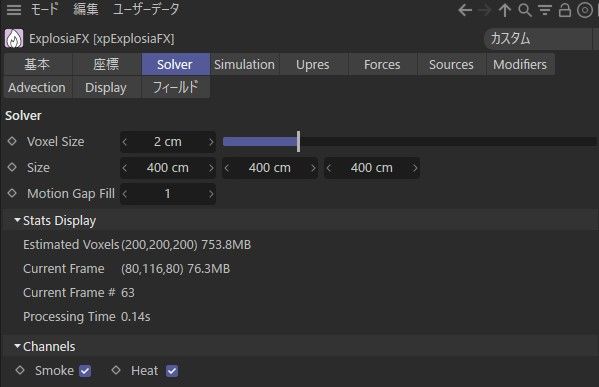Click the second Size 400 cm field

270,168
